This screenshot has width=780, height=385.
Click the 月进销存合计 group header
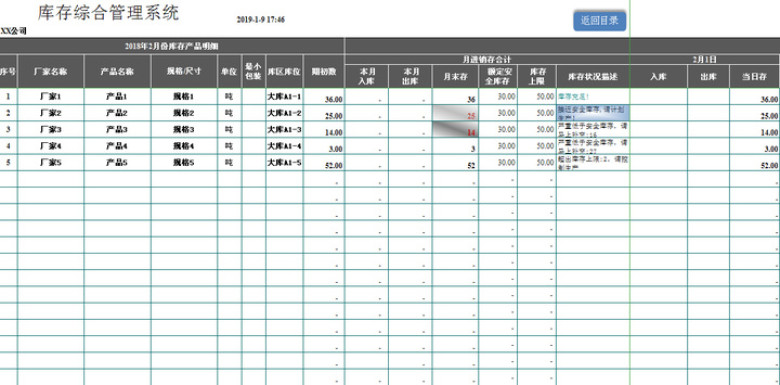tap(487, 59)
